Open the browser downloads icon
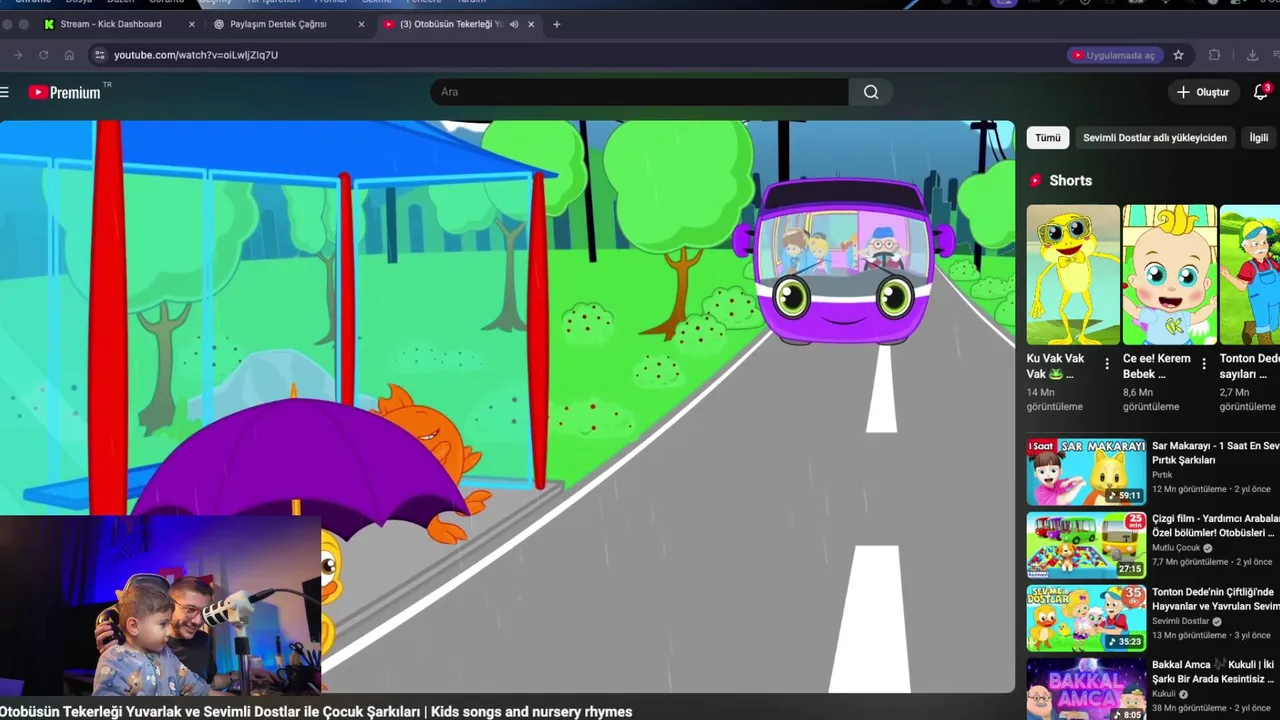 click(1252, 55)
